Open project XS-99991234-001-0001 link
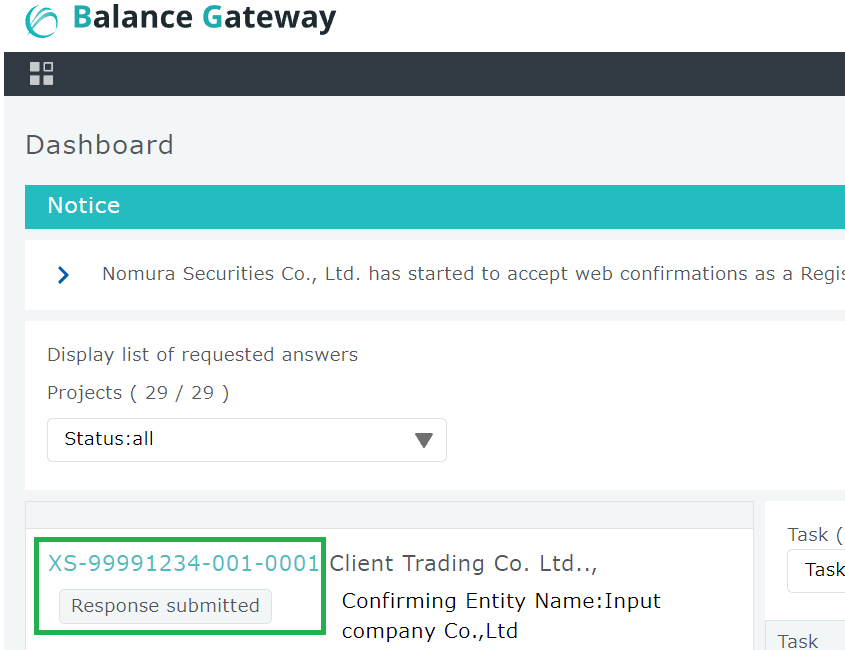 183,563
